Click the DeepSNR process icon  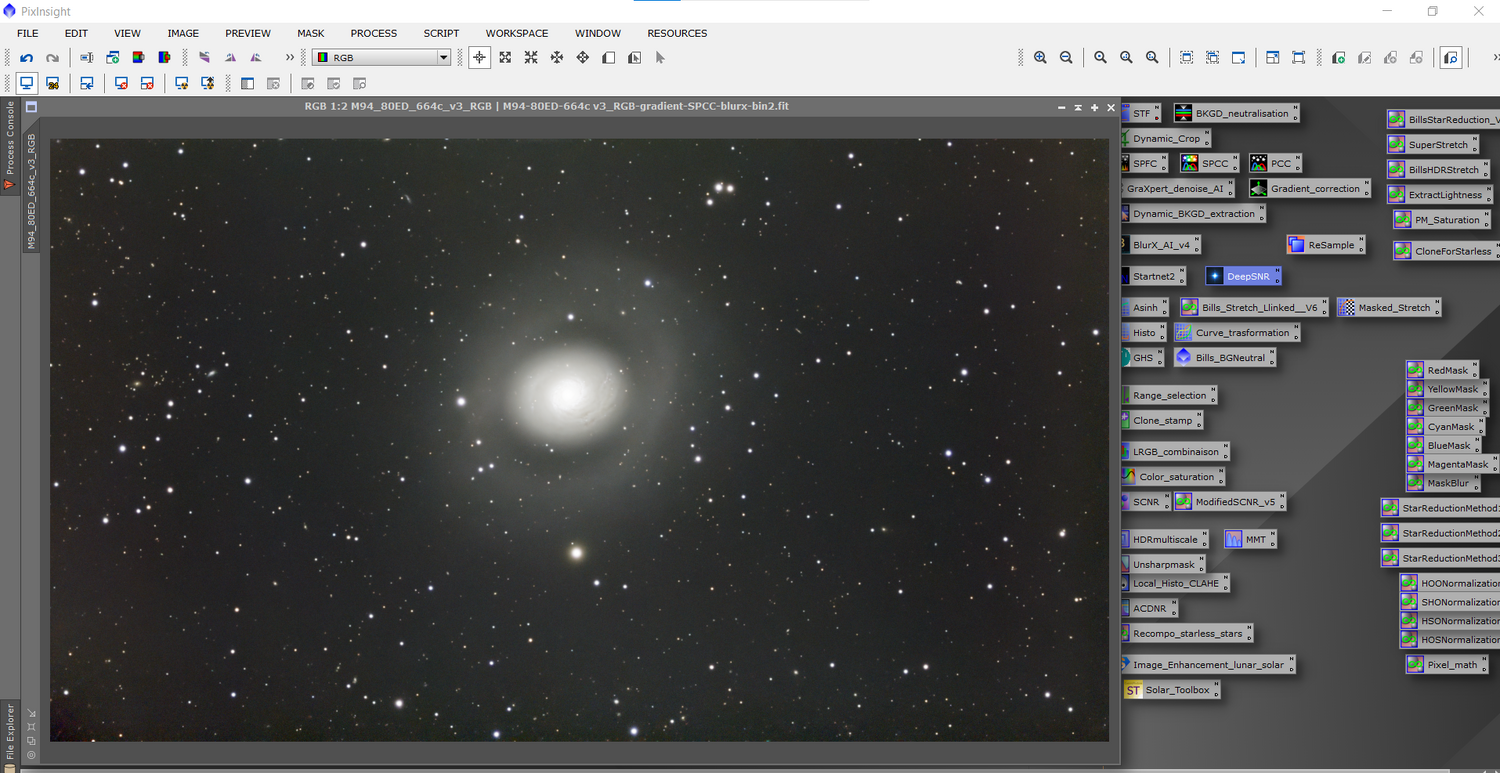coord(1243,276)
